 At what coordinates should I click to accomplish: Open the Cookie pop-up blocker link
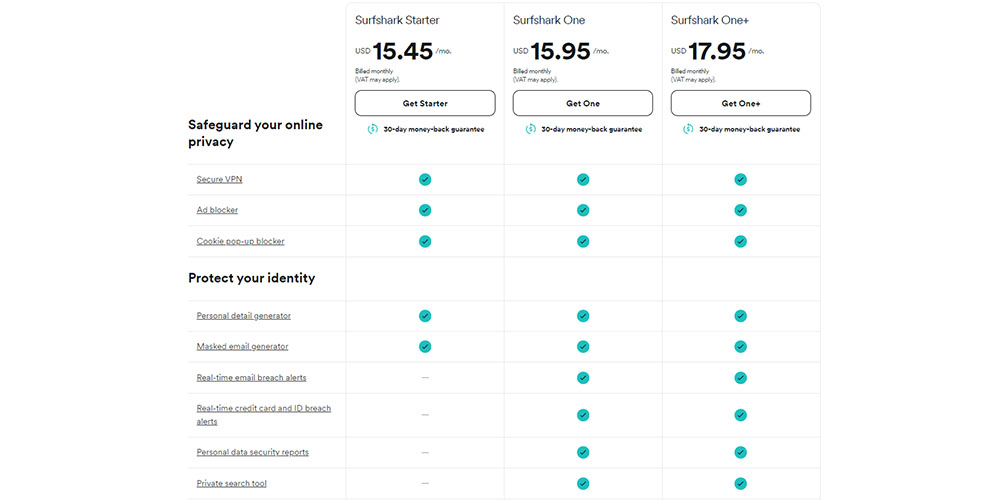pyautogui.click(x=240, y=241)
